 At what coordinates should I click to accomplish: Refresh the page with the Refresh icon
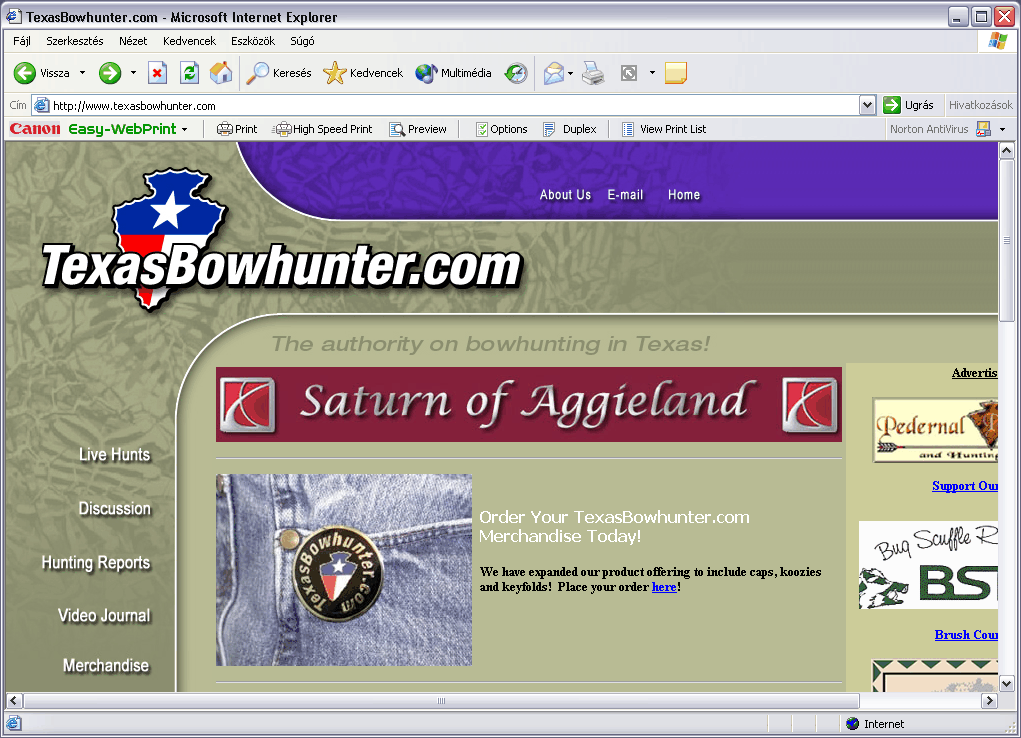tap(189, 73)
